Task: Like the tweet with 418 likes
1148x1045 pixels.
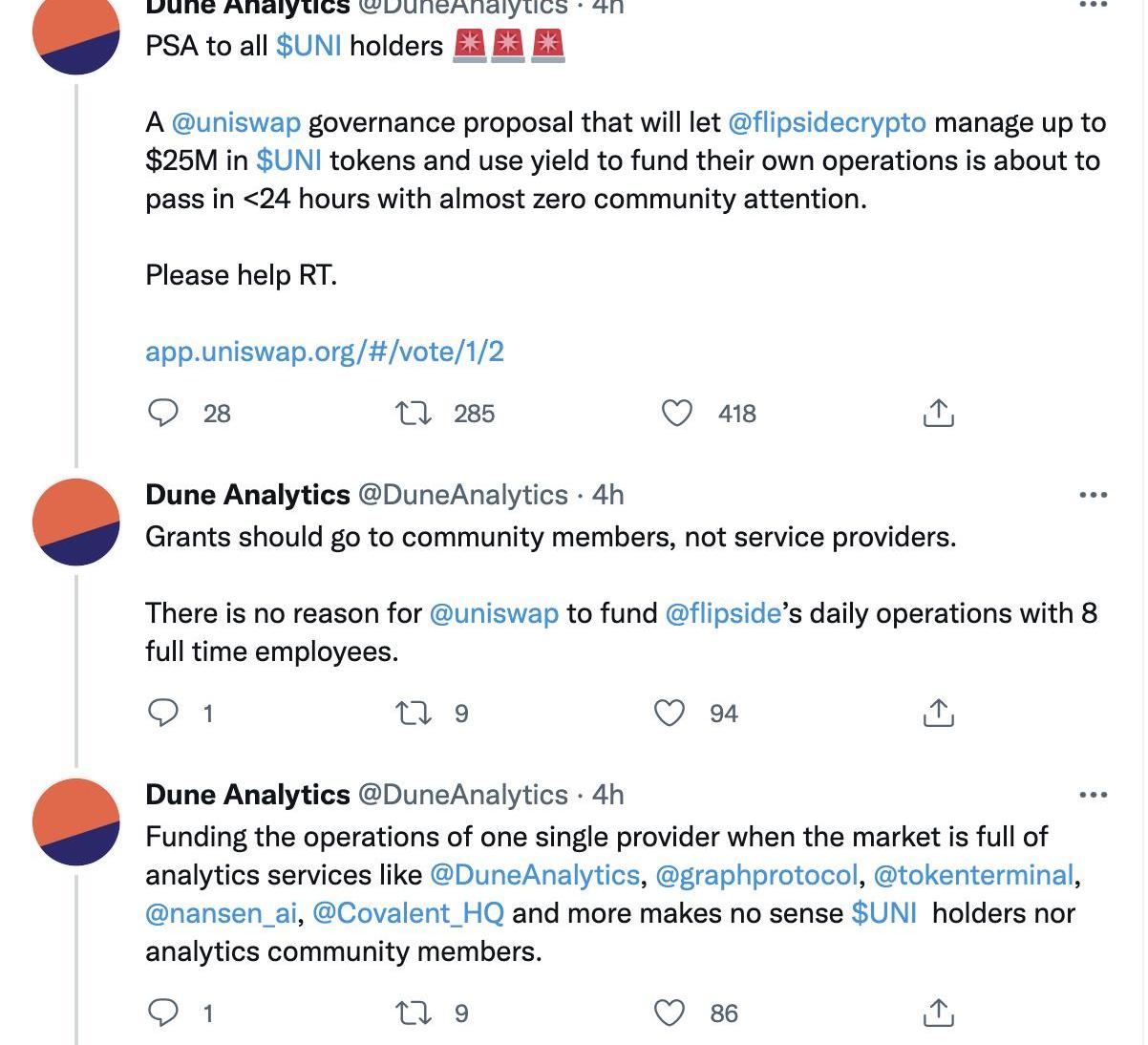Action: (677, 413)
